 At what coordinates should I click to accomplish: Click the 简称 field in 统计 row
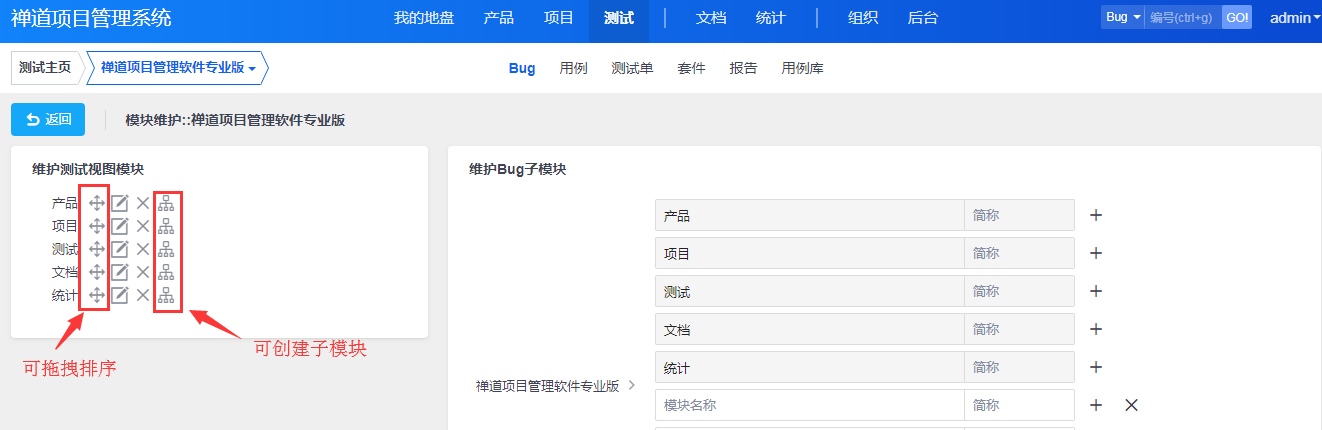click(1019, 367)
